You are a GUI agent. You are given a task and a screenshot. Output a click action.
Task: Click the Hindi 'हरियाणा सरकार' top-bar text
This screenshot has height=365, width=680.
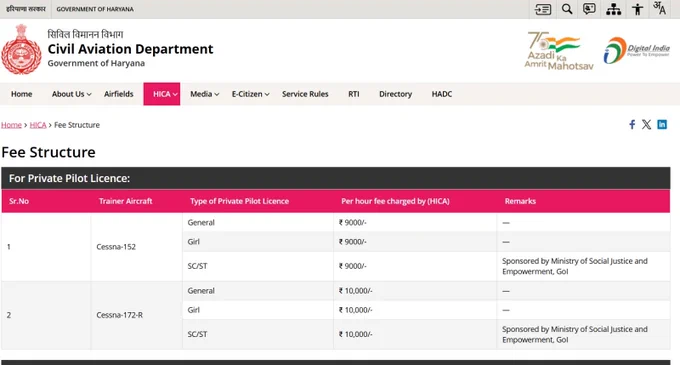26,9
